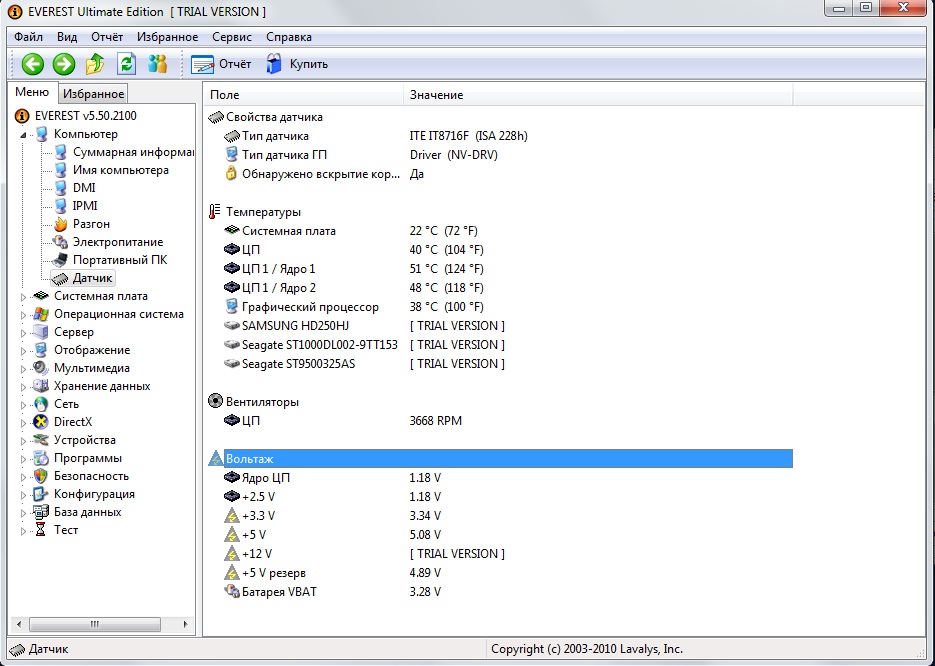935x666 pixels.
Task: Open the Файл menu
Action: coord(29,37)
